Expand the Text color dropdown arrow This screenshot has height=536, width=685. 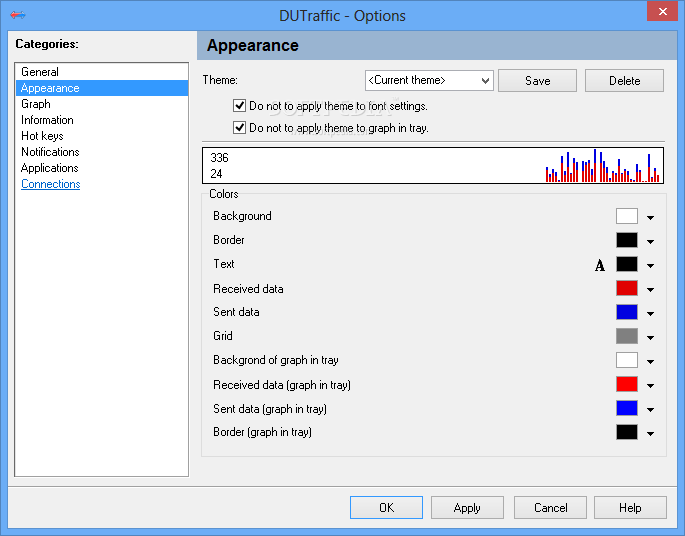[650, 265]
